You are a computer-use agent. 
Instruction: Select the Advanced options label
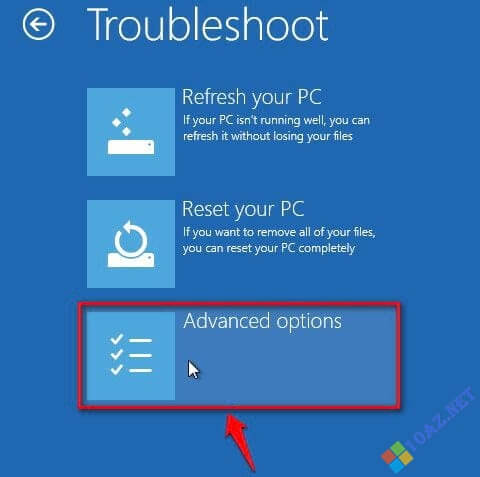point(262,321)
